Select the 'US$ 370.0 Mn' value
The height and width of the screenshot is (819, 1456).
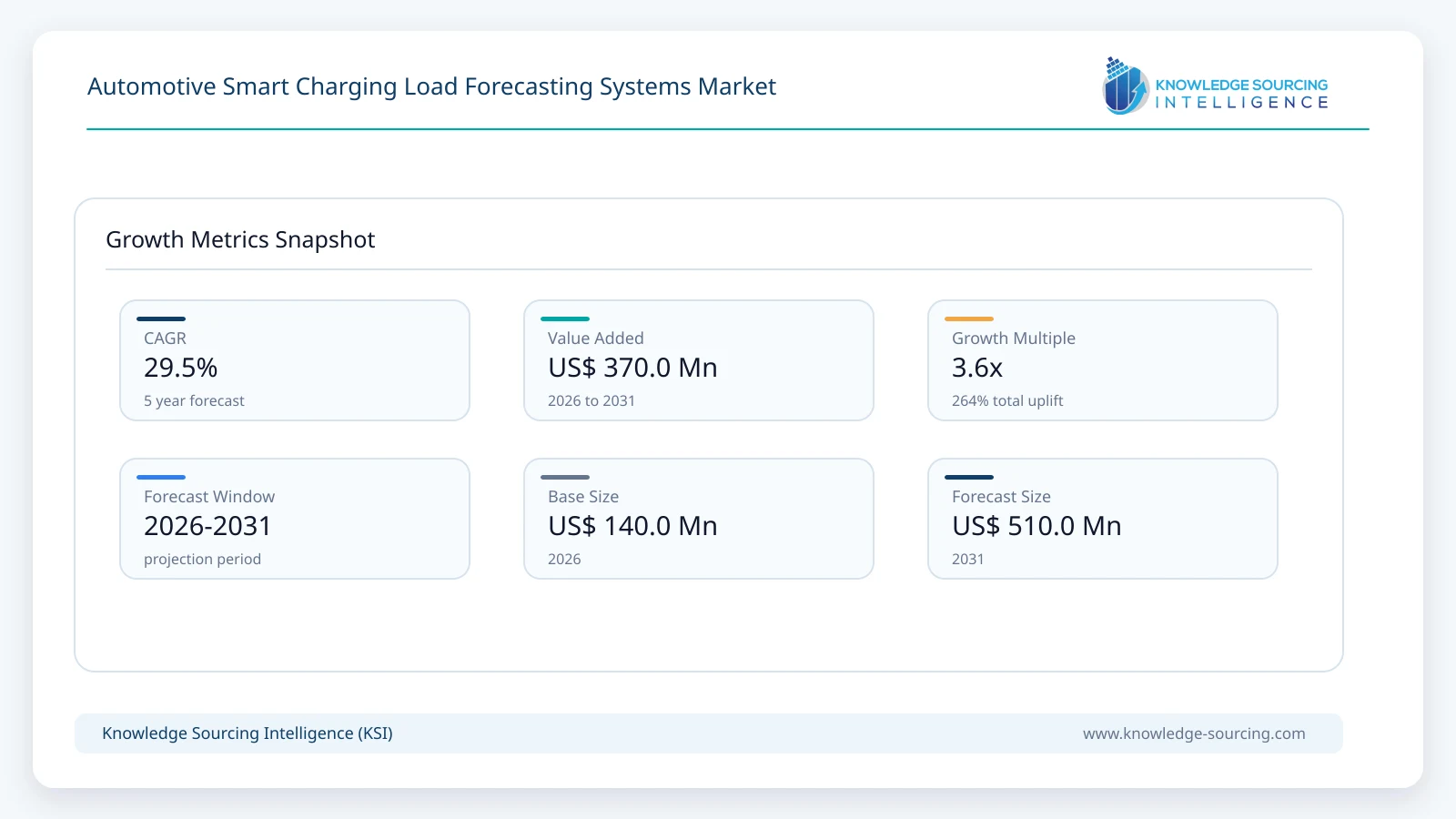(632, 368)
